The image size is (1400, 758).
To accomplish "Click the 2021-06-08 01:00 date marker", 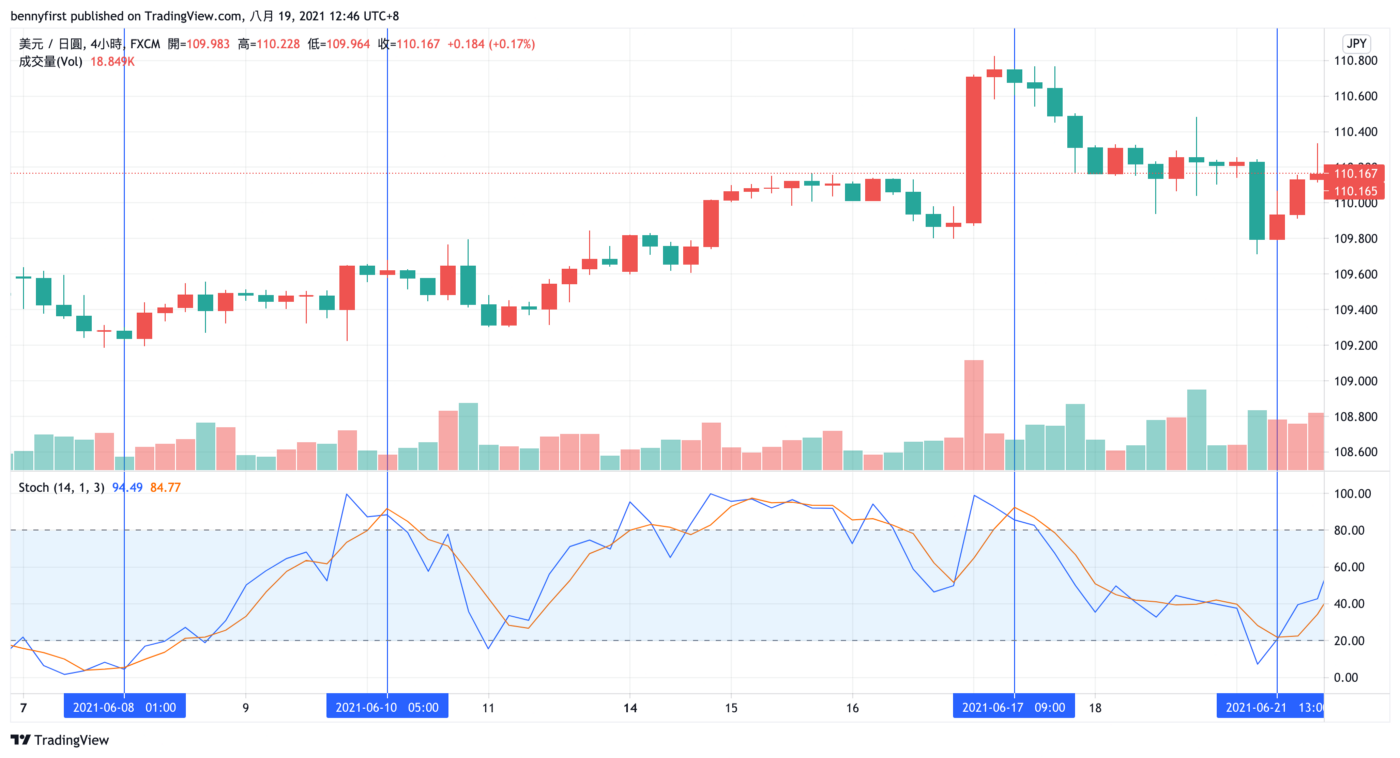I will click(124, 707).
